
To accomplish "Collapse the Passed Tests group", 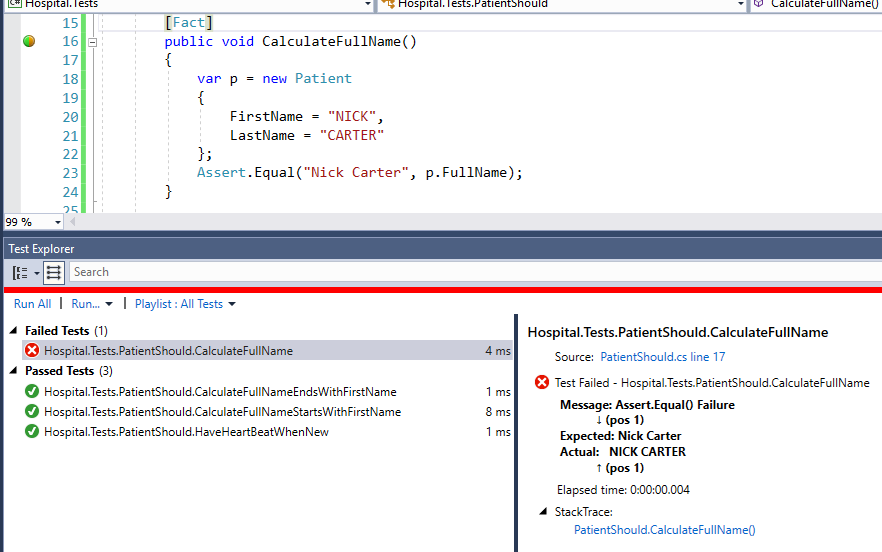I will tap(14, 370).
